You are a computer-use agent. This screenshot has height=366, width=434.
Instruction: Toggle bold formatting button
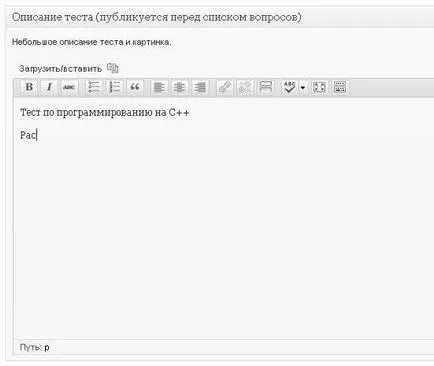(x=29, y=87)
